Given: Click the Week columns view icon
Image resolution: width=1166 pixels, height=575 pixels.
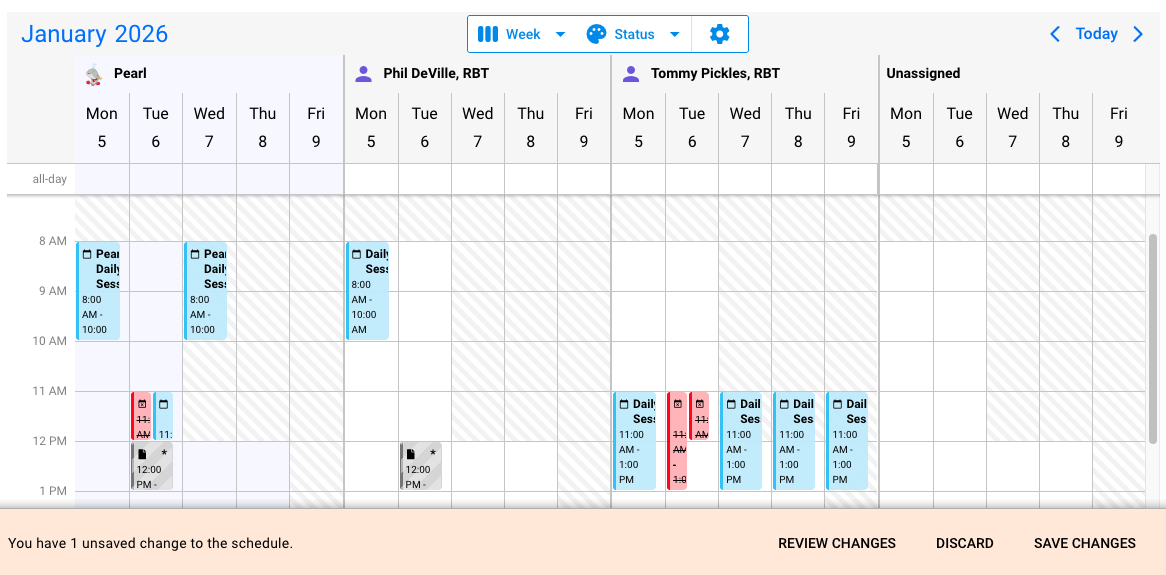Looking at the screenshot, I should tap(488, 34).
